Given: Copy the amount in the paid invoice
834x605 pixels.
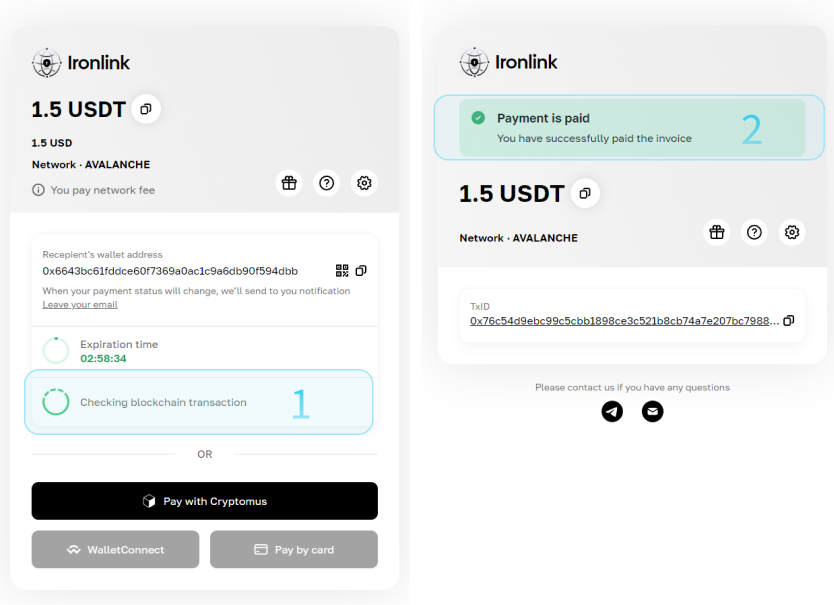Looking at the screenshot, I should pos(585,193).
